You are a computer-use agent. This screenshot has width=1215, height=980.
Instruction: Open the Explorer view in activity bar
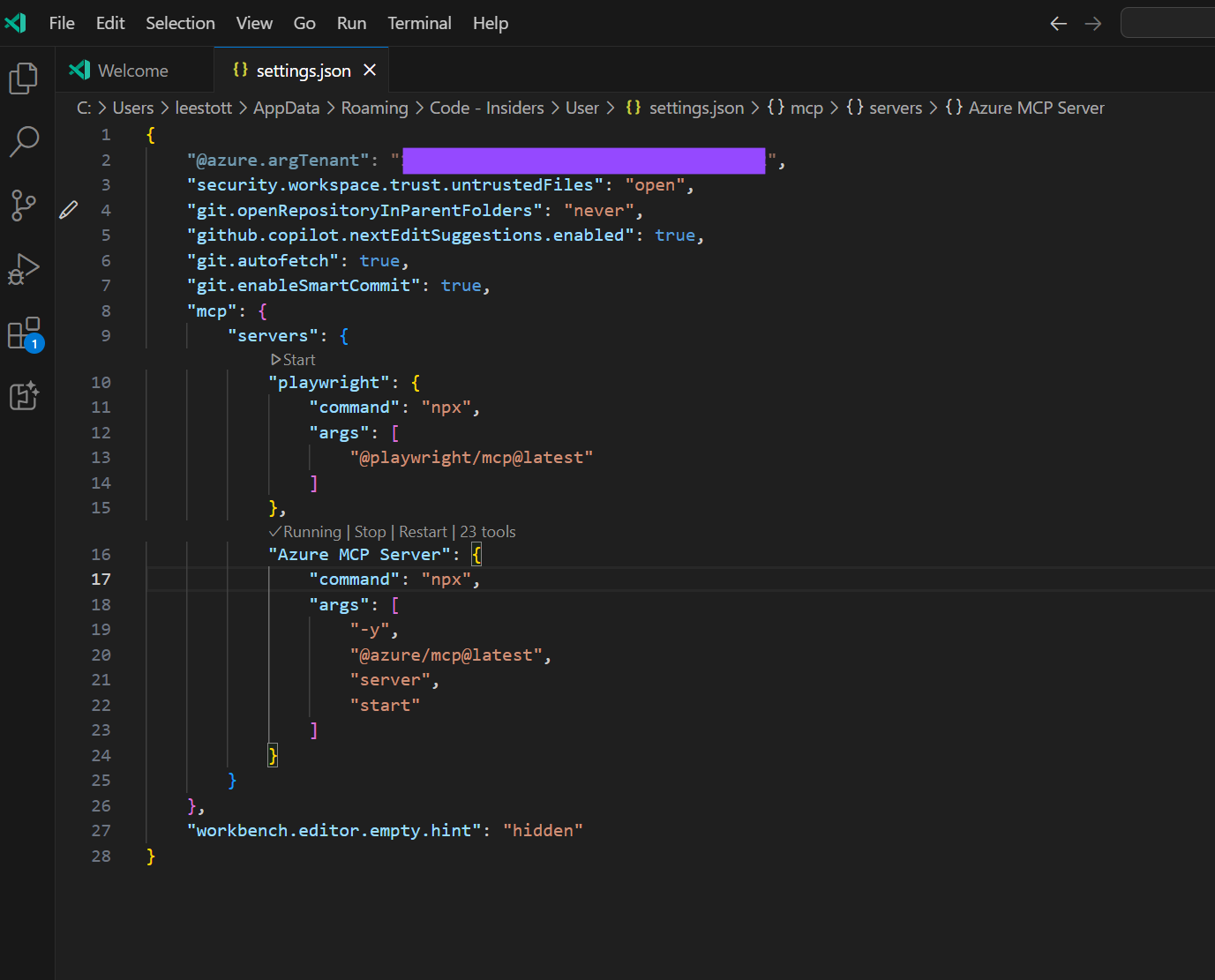[24, 79]
